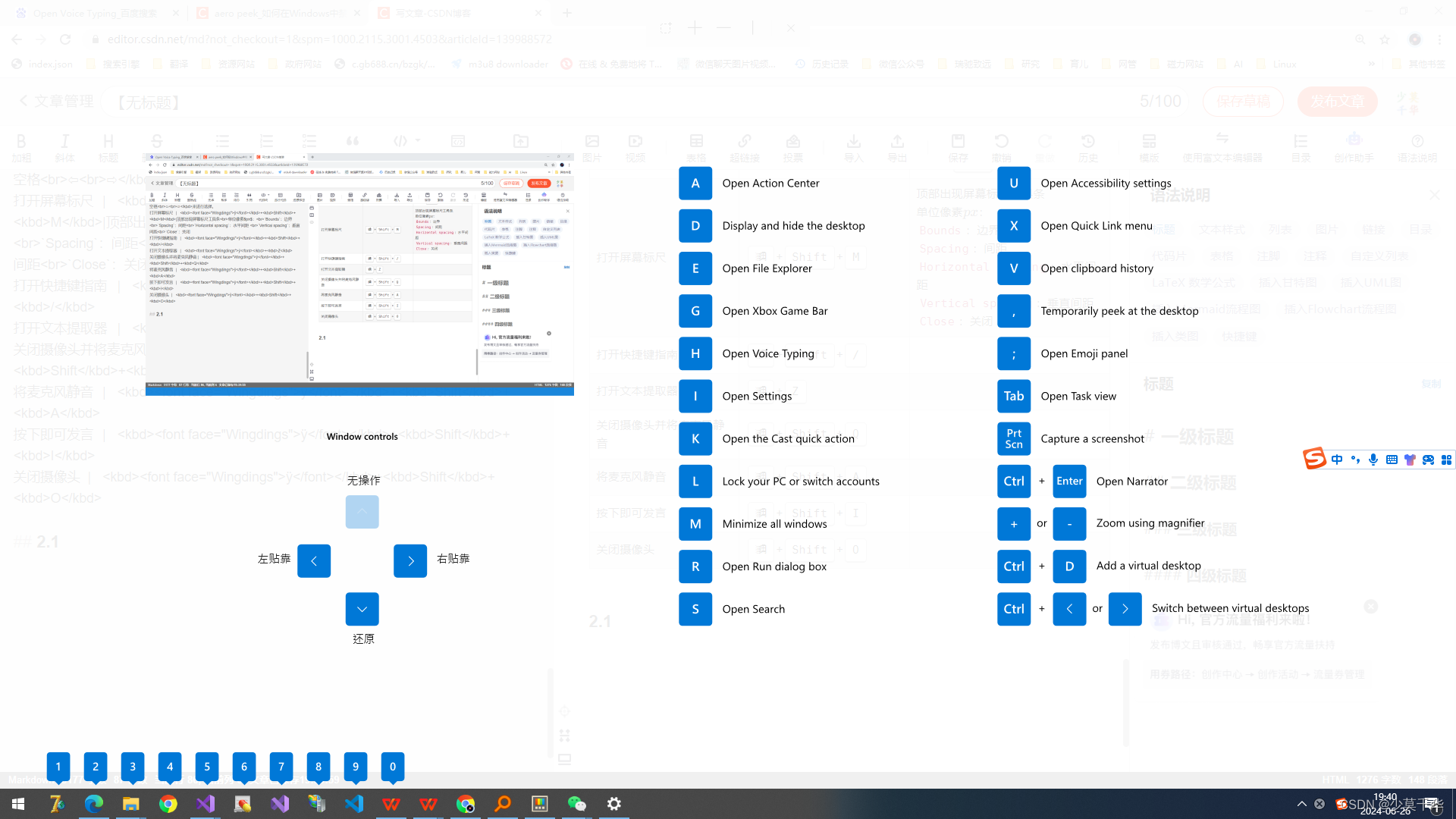This screenshot has width=1456, height=819.
Task: Click the heading H icon
Action: pyautogui.click(x=108, y=141)
